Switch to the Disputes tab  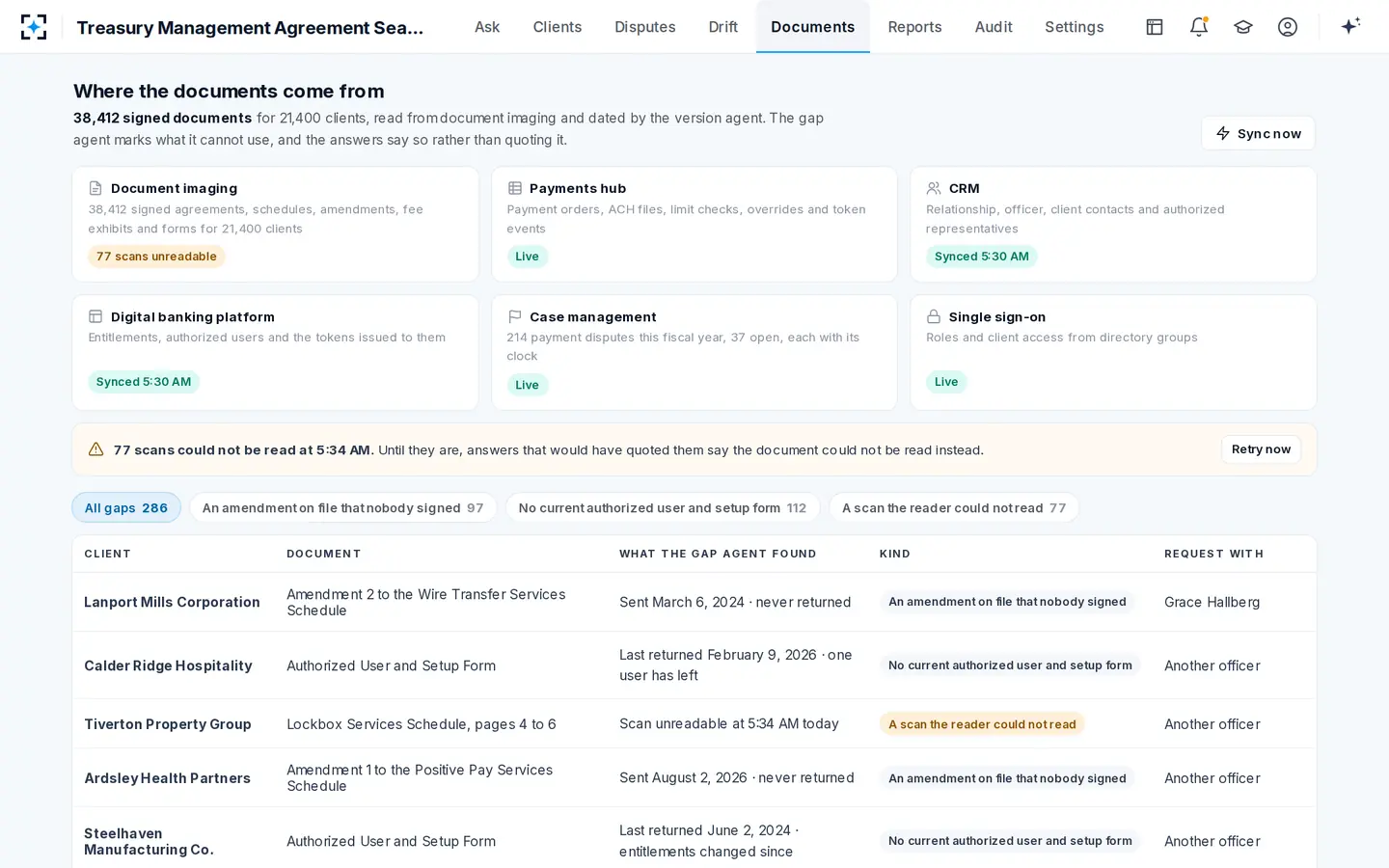(x=645, y=27)
